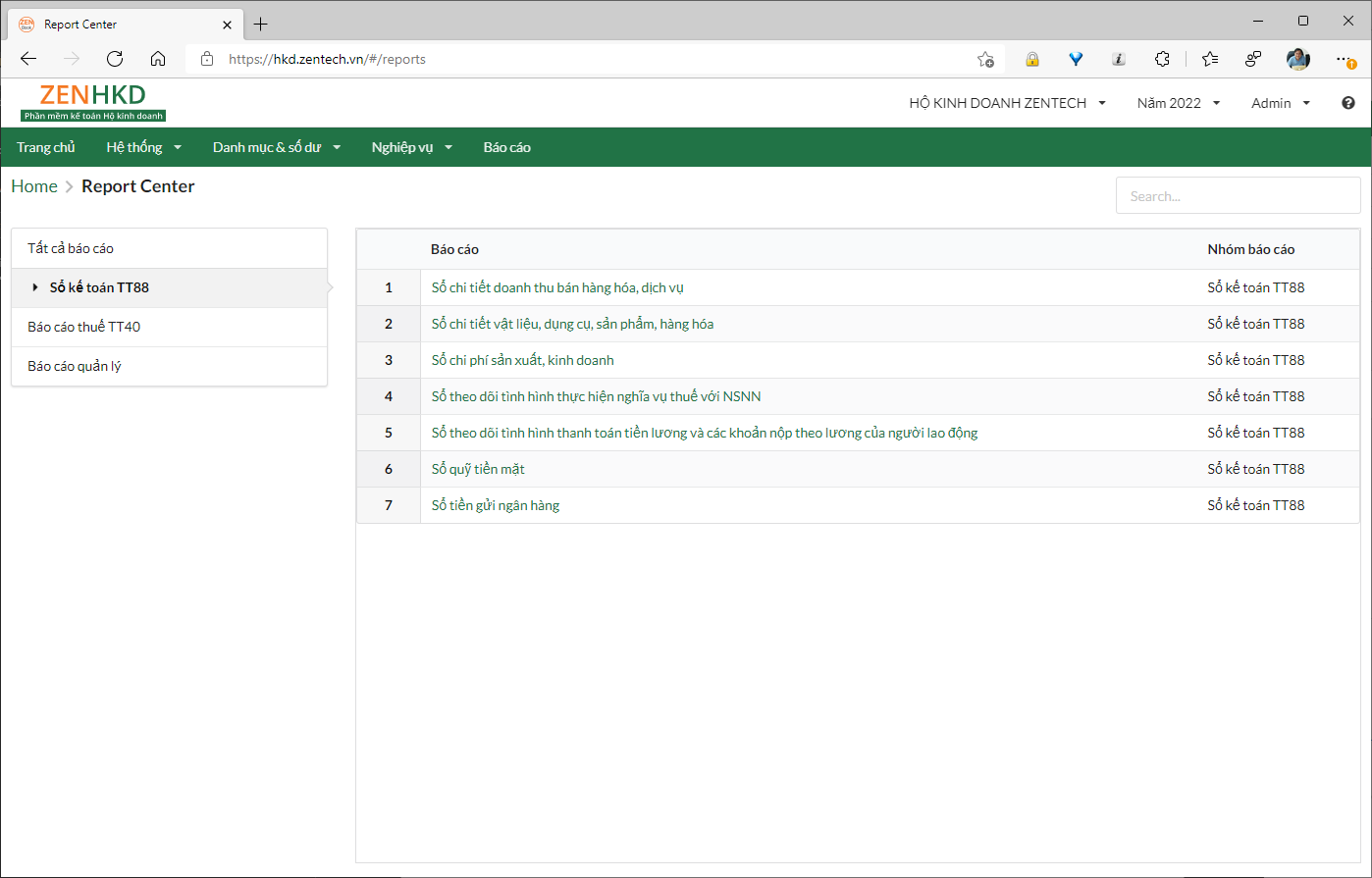This screenshot has height=878, width=1372.
Task: Open the help question mark icon
Action: coord(1347,103)
